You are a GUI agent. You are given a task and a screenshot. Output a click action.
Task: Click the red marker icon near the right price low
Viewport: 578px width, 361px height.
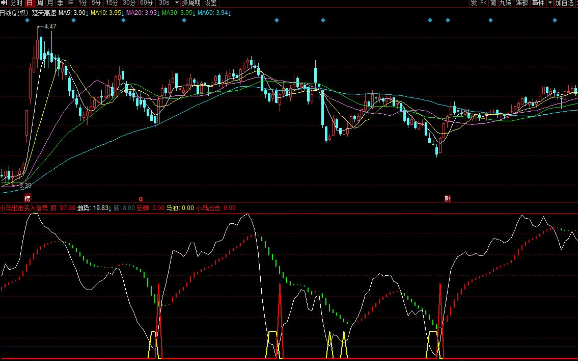tap(447, 199)
